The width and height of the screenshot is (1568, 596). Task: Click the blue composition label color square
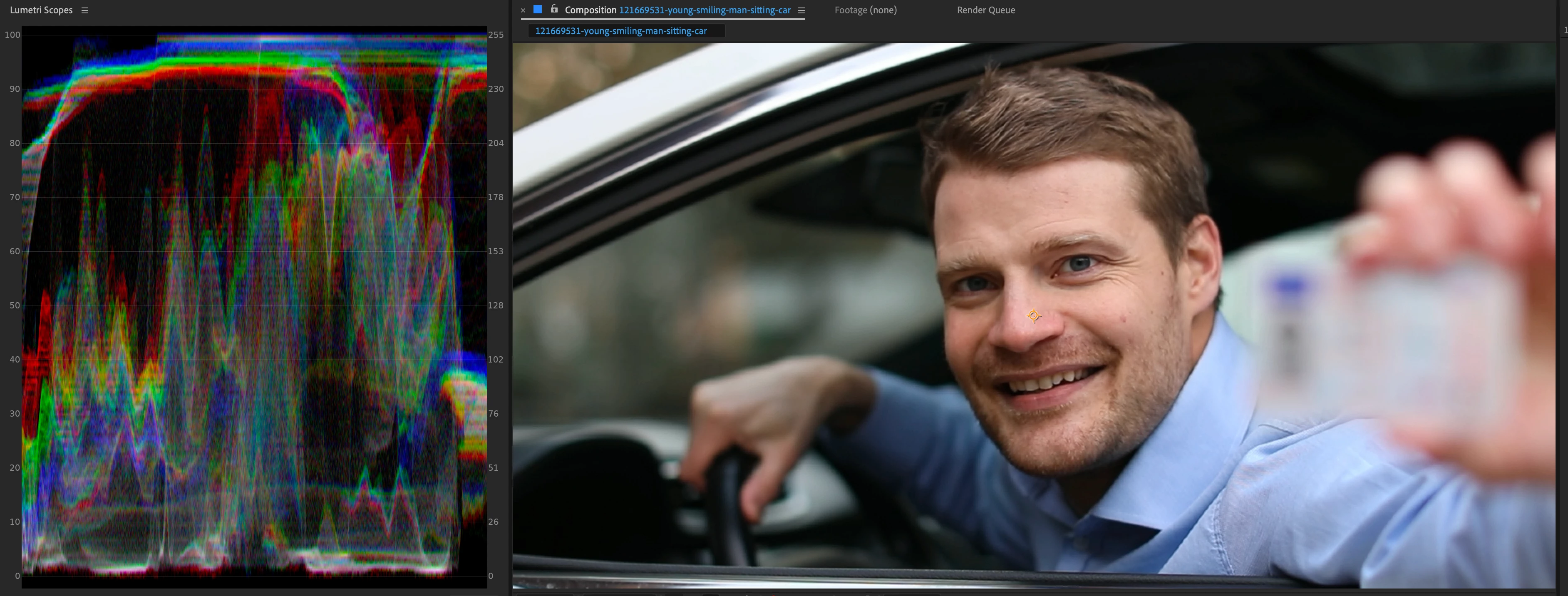(538, 10)
